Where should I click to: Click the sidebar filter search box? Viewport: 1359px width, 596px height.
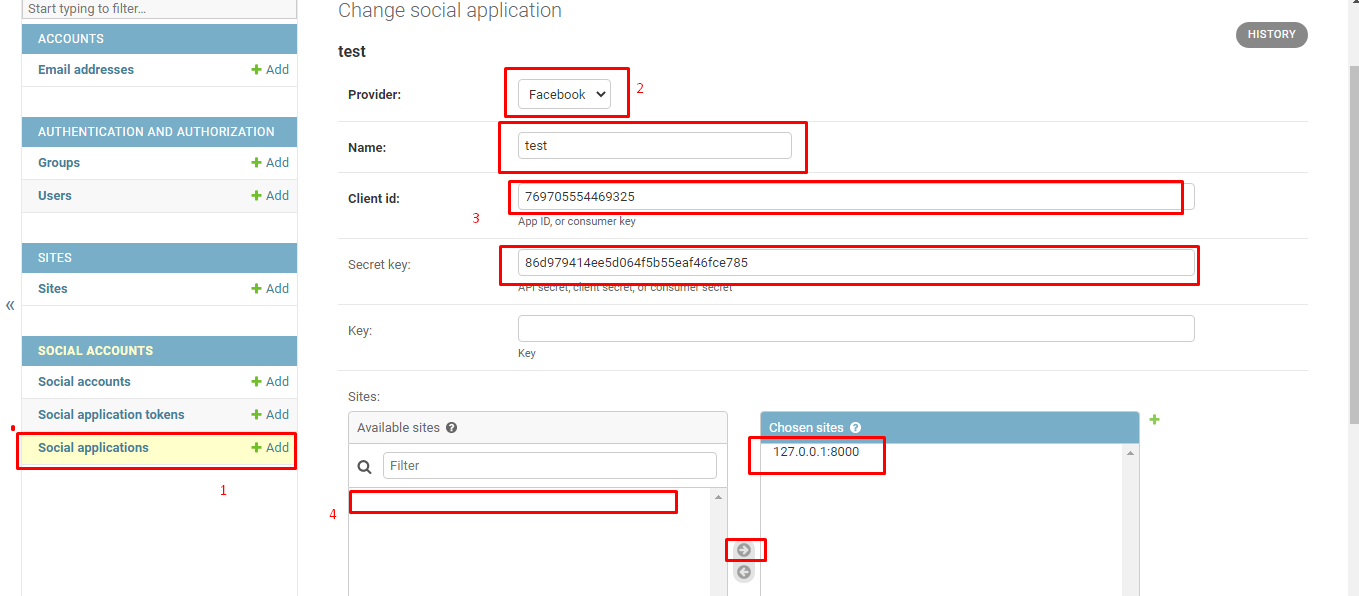pyautogui.click(x=160, y=9)
